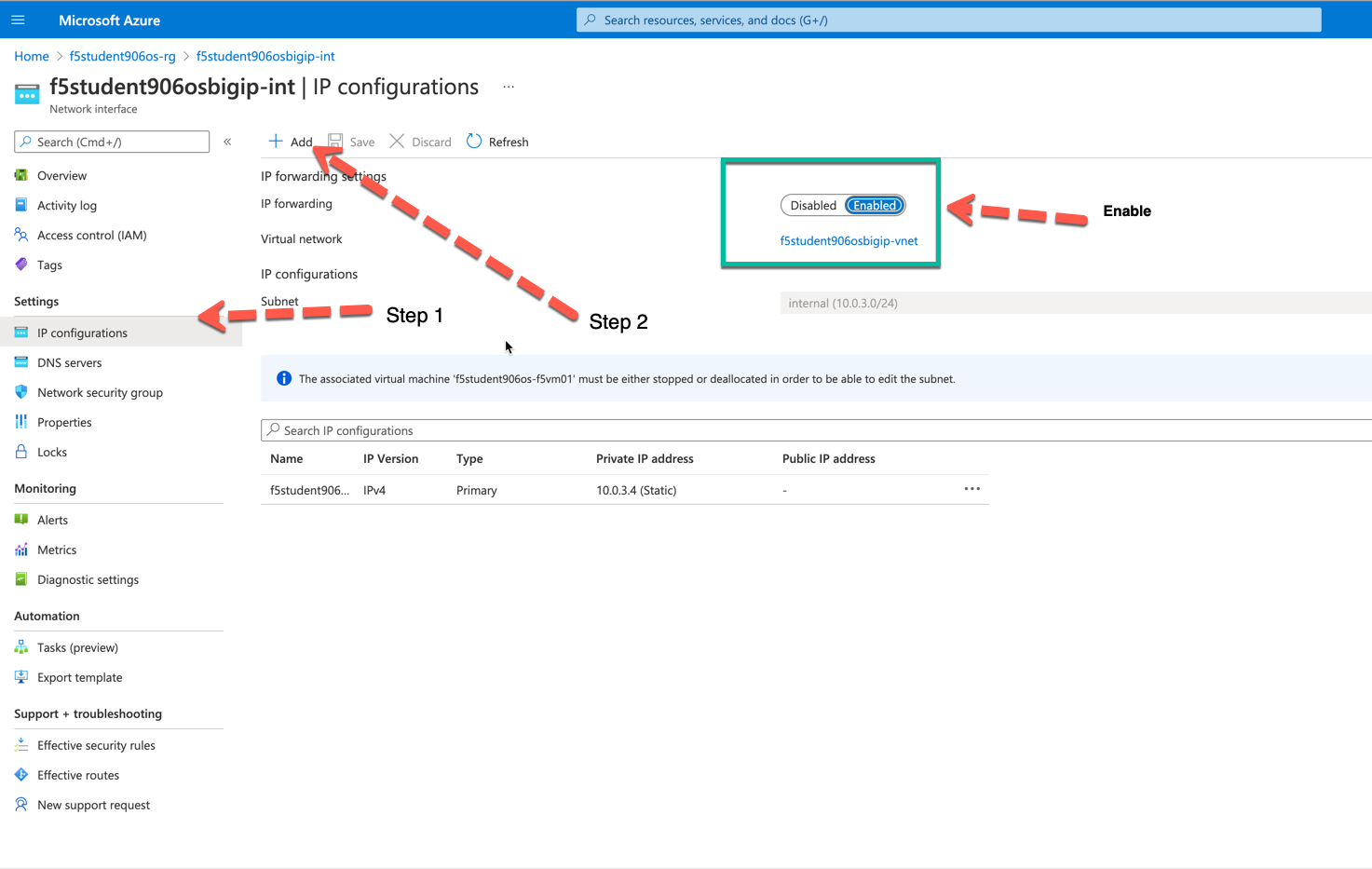Open the title ellipsis more options
1372x869 pixels.
click(509, 87)
